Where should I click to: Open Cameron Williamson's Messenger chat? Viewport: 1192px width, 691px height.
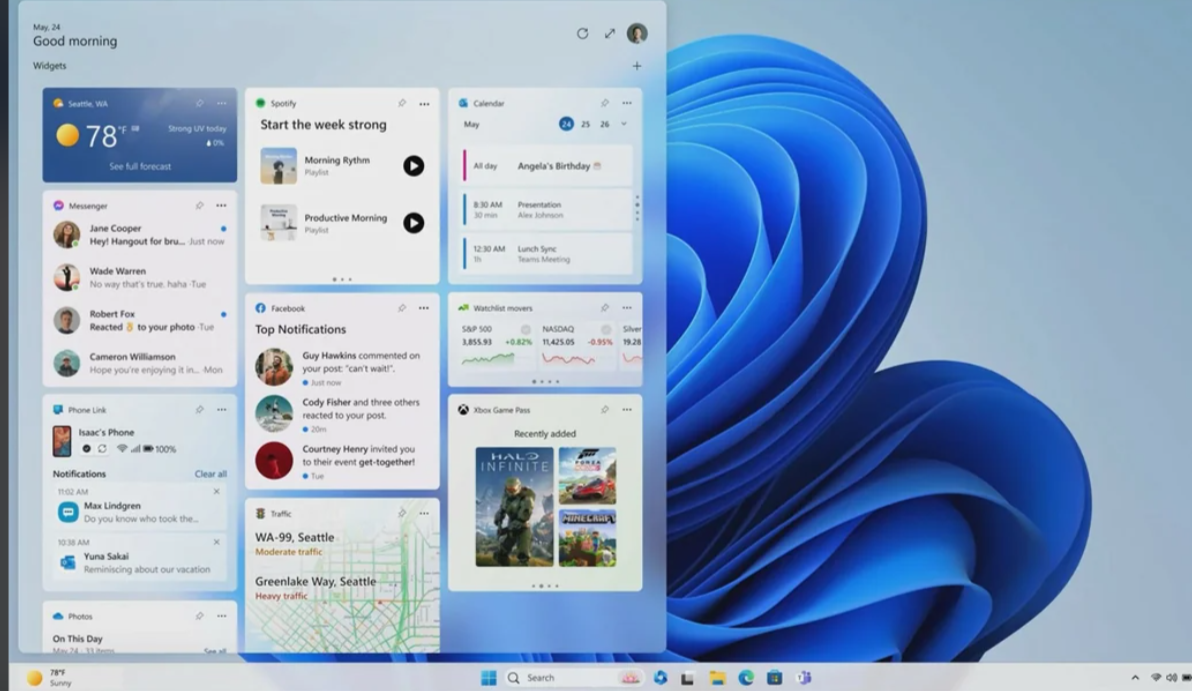tap(140, 363)
